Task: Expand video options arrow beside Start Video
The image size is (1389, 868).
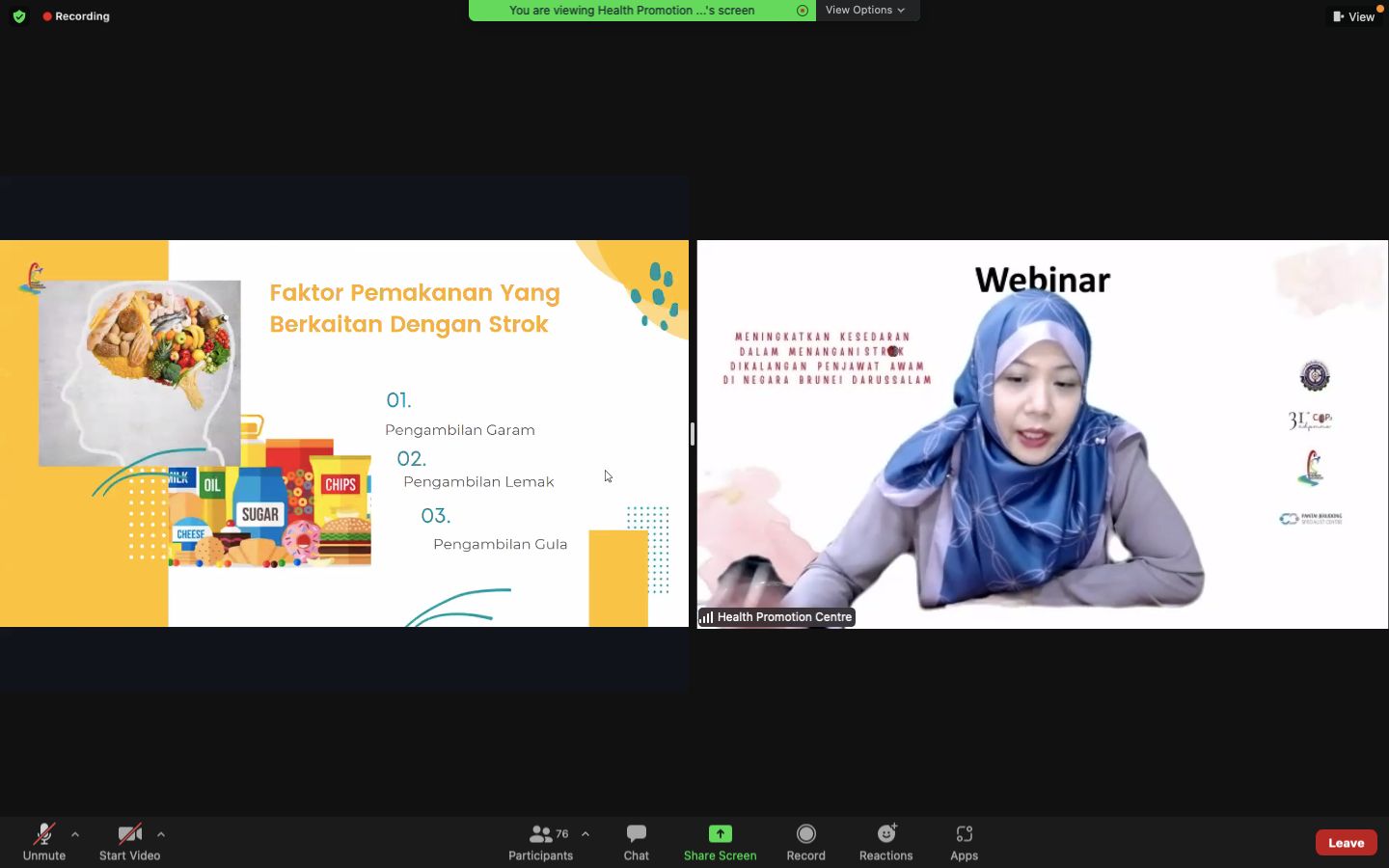Action: tap(161, 834)
